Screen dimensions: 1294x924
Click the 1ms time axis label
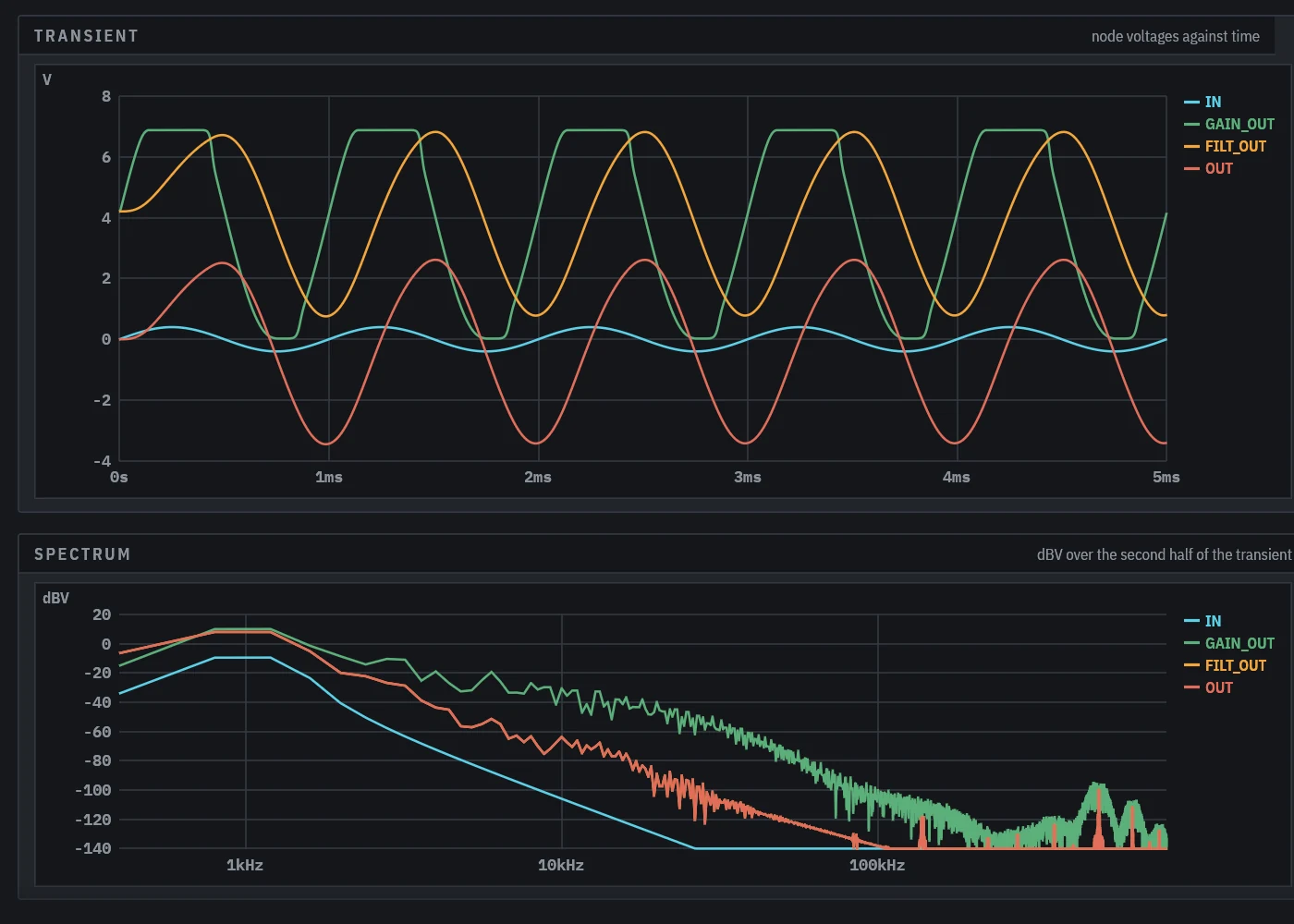click(329, 478)
